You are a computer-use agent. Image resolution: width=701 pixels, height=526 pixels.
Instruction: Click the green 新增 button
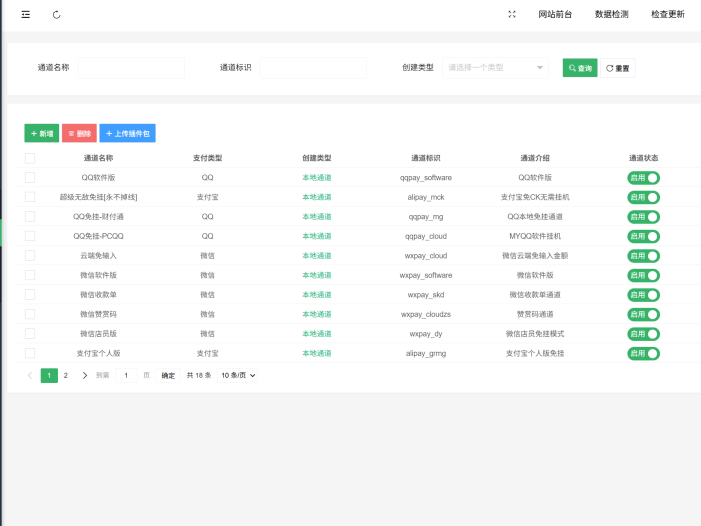pyautogui.click(x=42, y=133)
